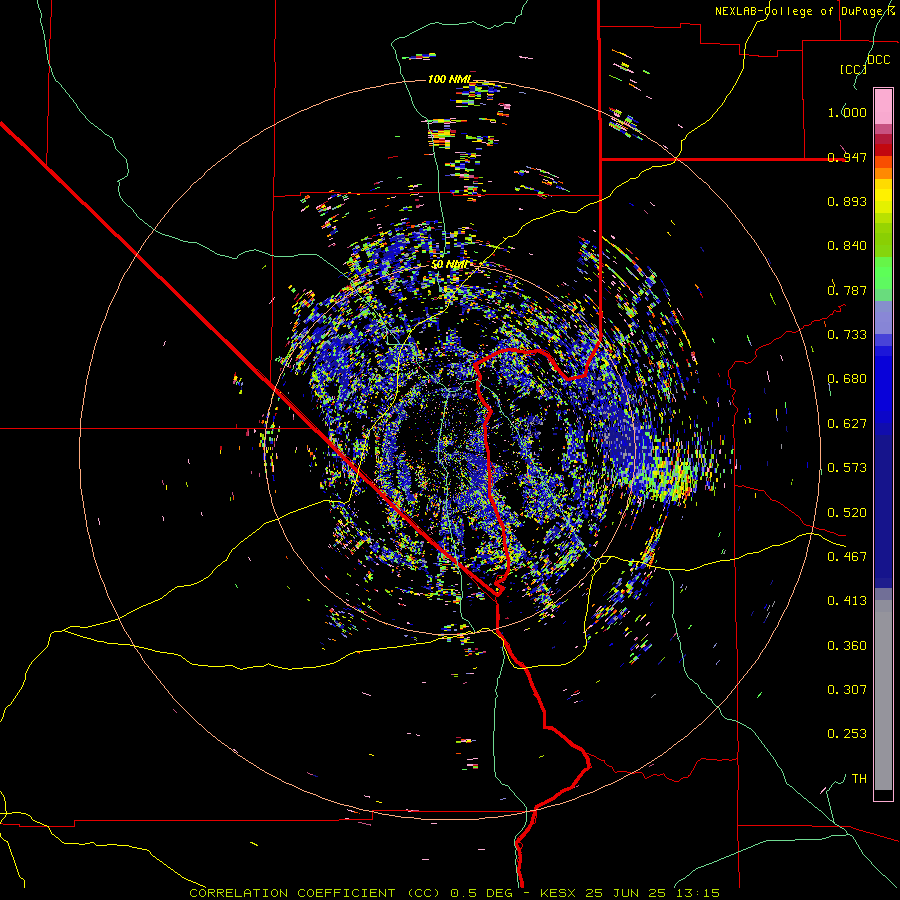Click the TH threshold label
900x900 pixels.
pyautogui.click(x=859, y=779)
